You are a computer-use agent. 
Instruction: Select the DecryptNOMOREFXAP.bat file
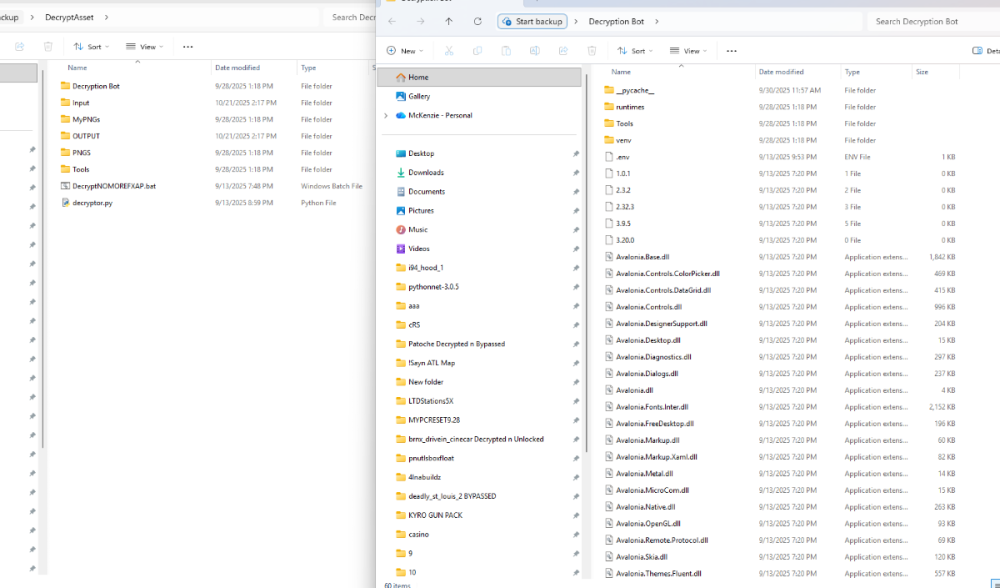coord(114,186)
